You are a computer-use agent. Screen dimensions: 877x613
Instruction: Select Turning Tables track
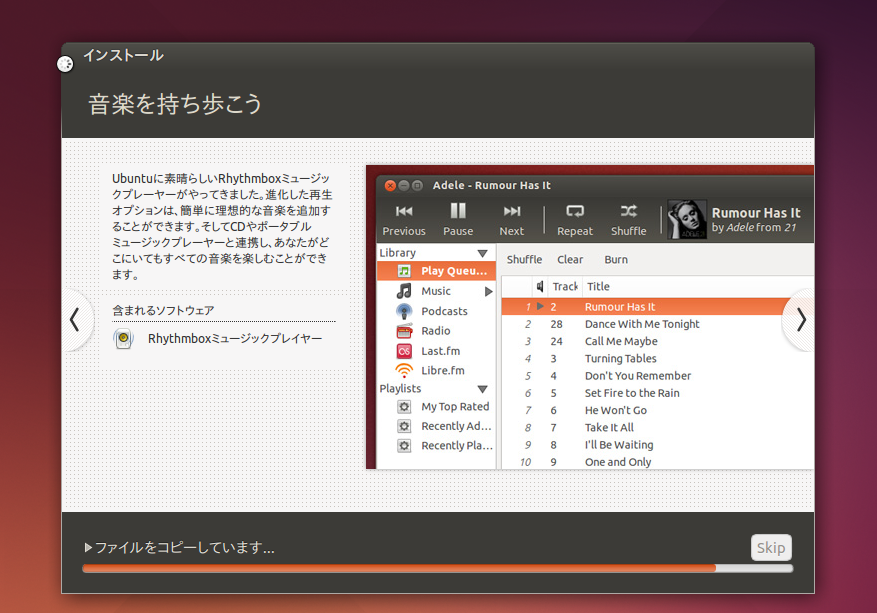(657, 359)
